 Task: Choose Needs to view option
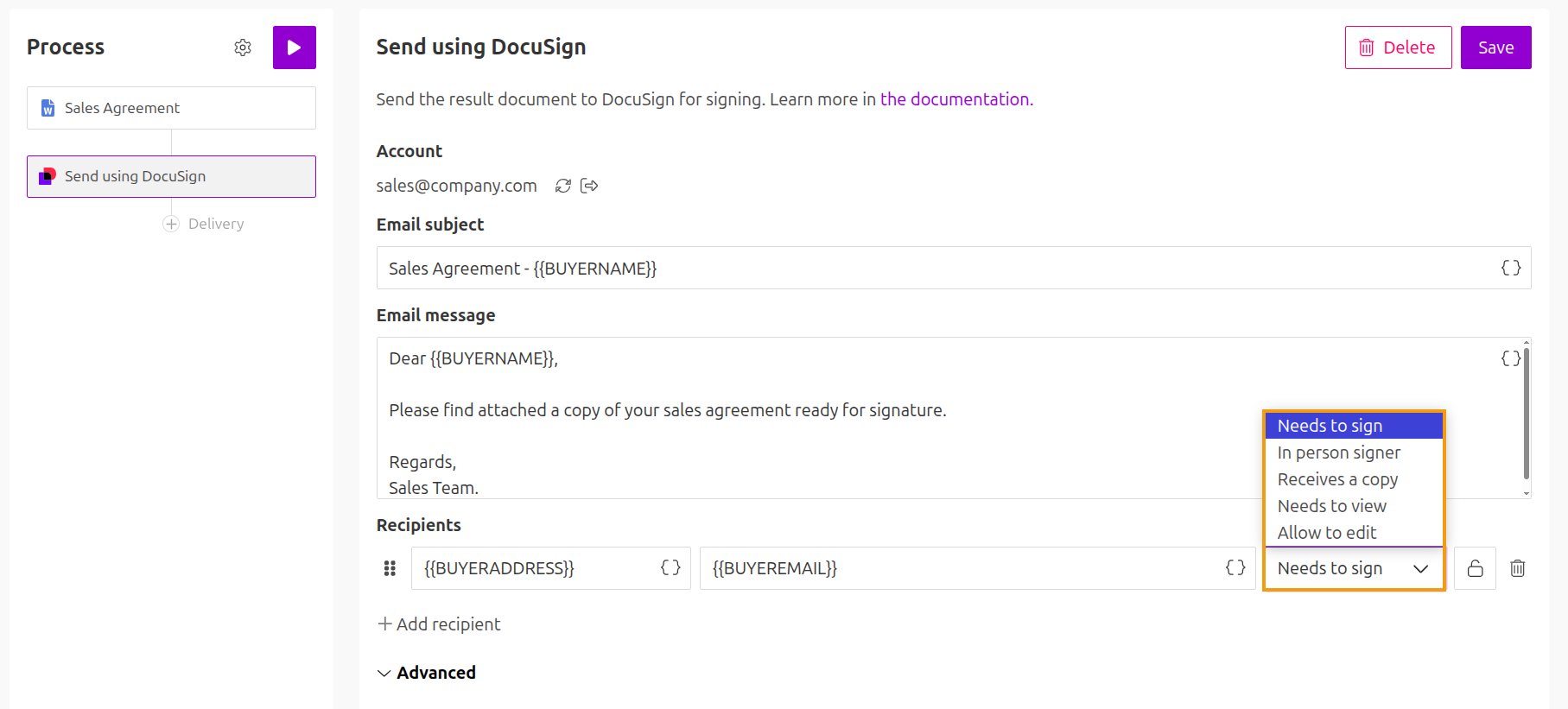1354,506
